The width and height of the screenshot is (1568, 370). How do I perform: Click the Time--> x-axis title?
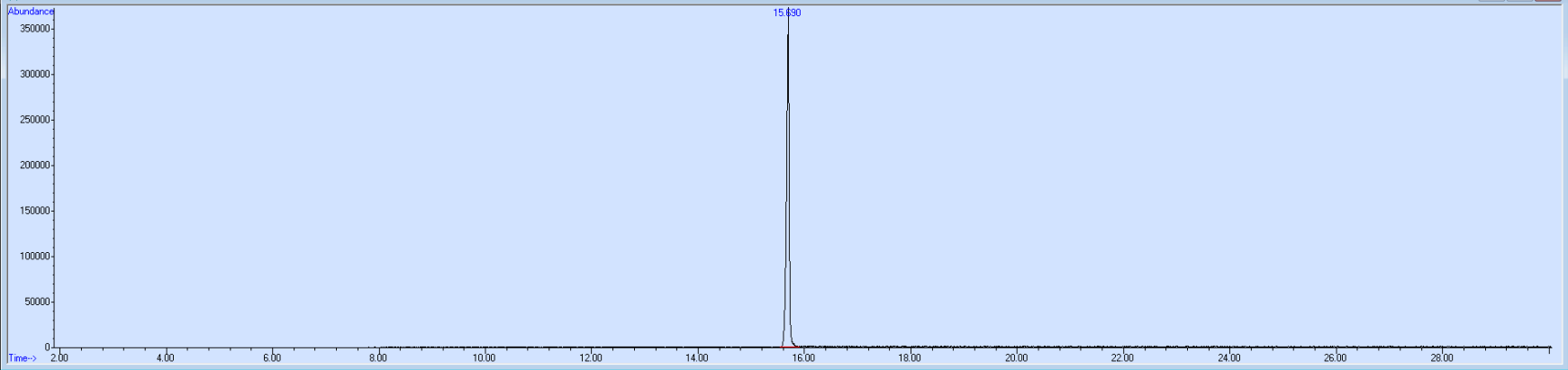point(23,358)
